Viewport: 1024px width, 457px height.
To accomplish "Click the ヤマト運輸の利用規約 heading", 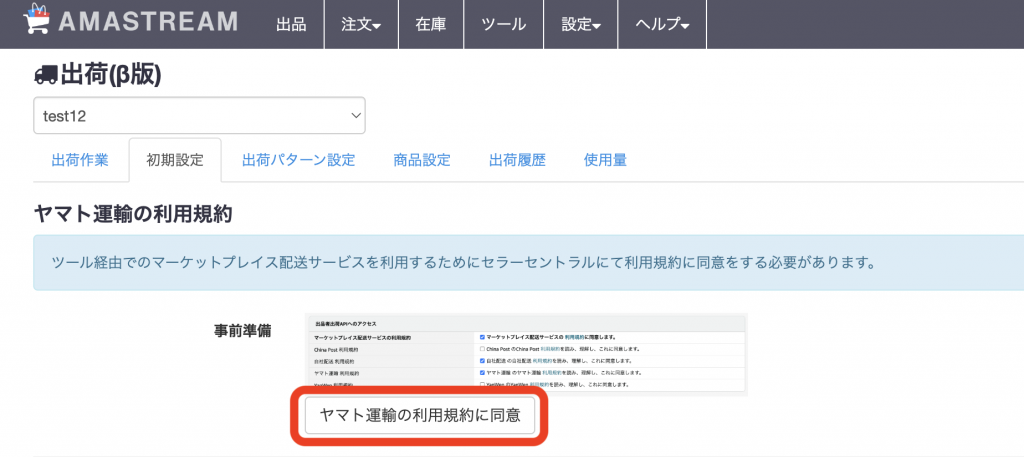I will click(133, 213).
